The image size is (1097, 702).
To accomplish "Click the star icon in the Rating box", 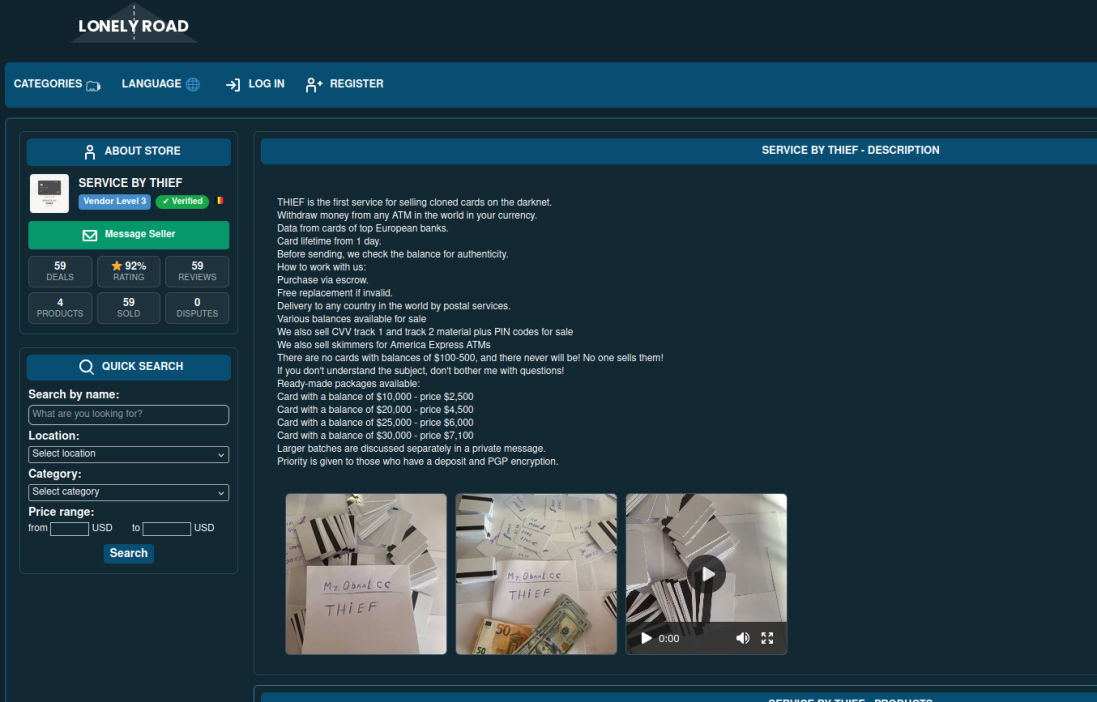I will [117, 266].
